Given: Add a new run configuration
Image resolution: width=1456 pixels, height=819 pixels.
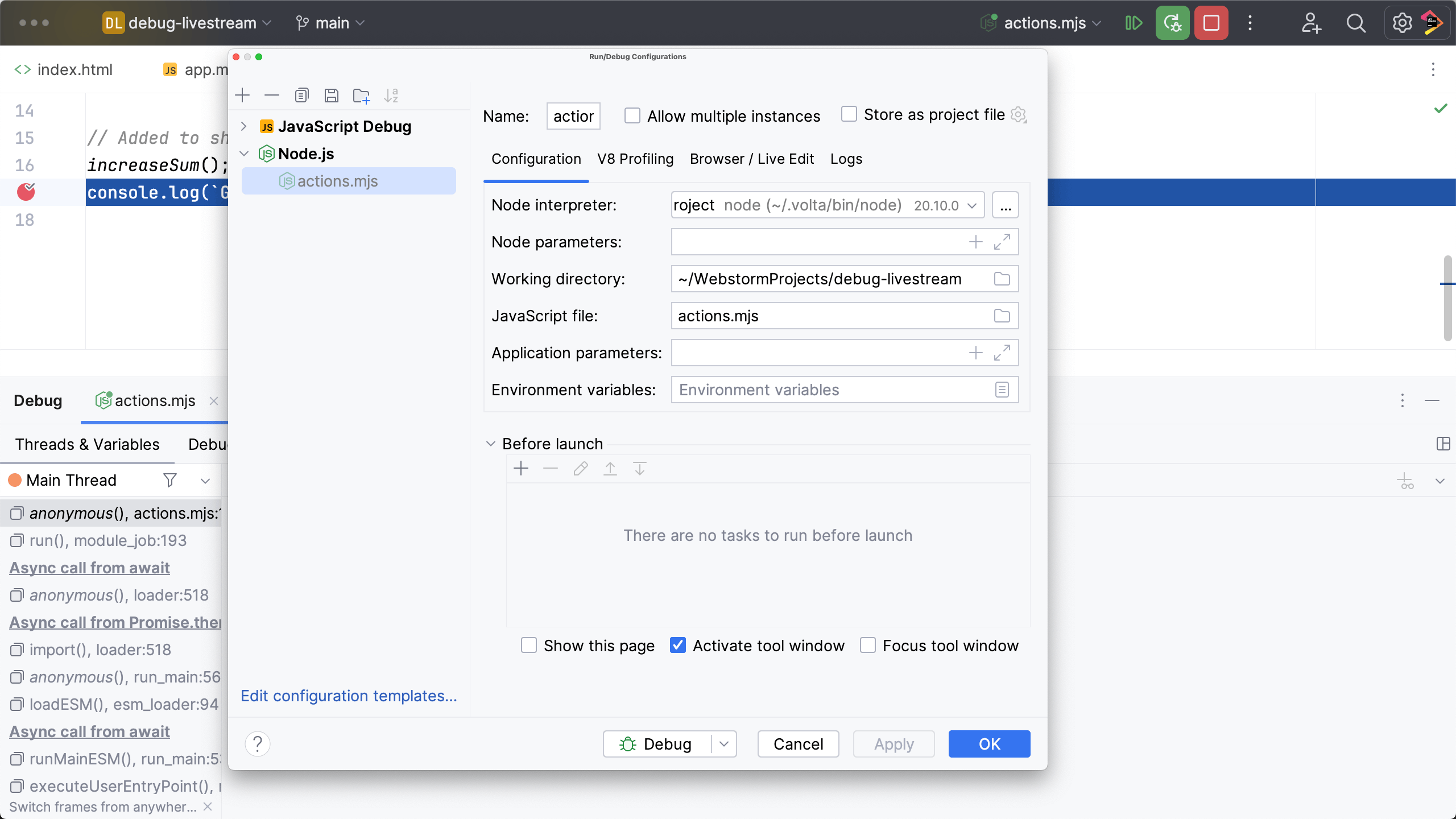Looking at the screenshot, I should tap(243, 95).
